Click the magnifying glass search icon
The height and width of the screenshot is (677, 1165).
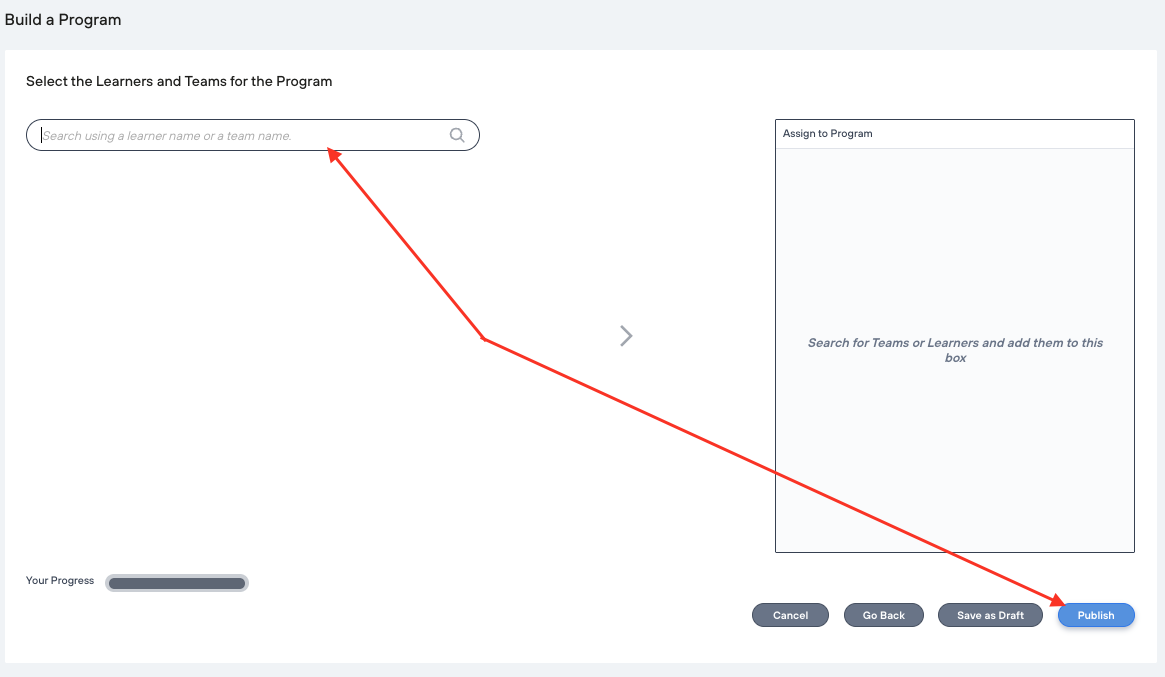(457, 135)
